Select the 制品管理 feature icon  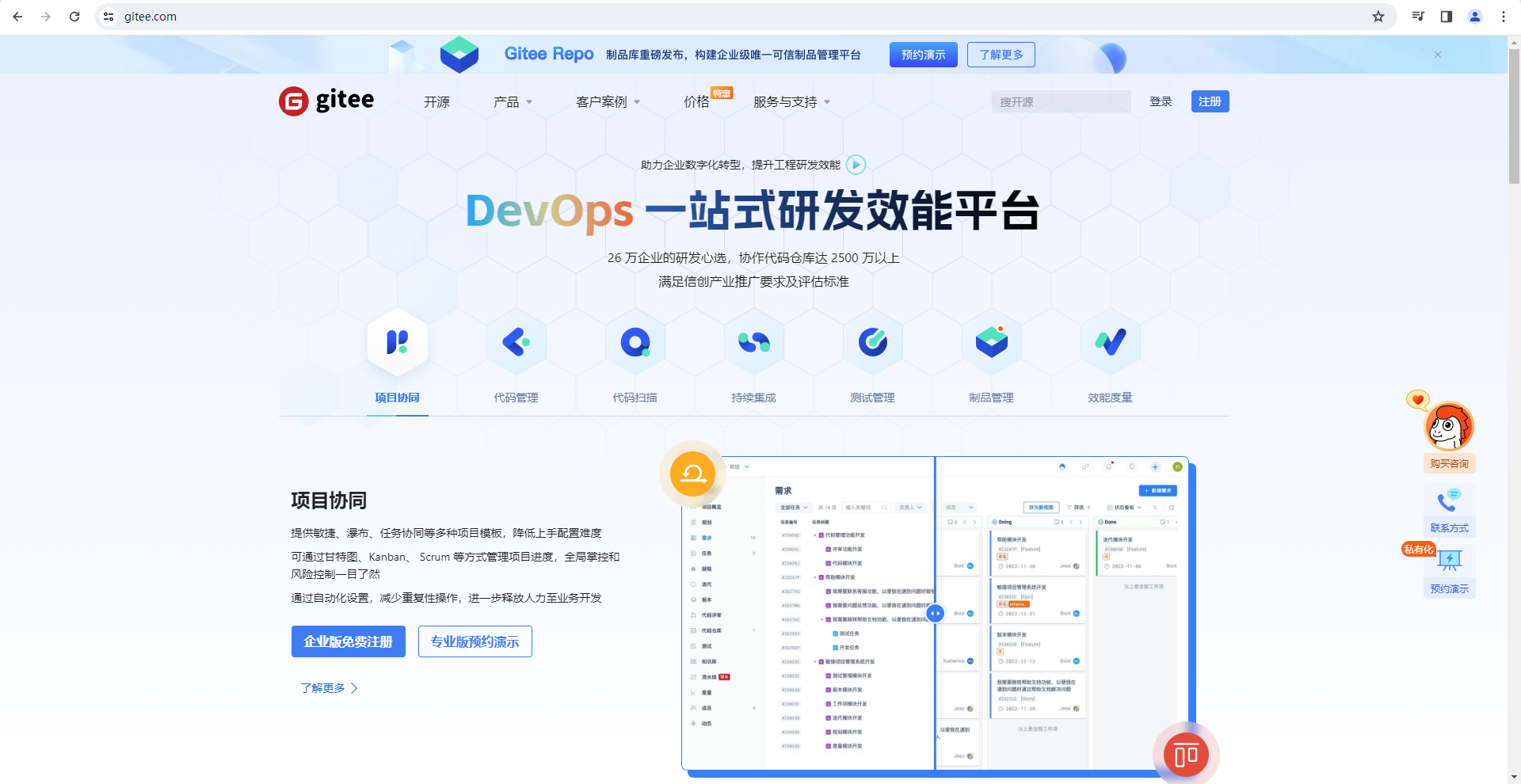(991, 342)
